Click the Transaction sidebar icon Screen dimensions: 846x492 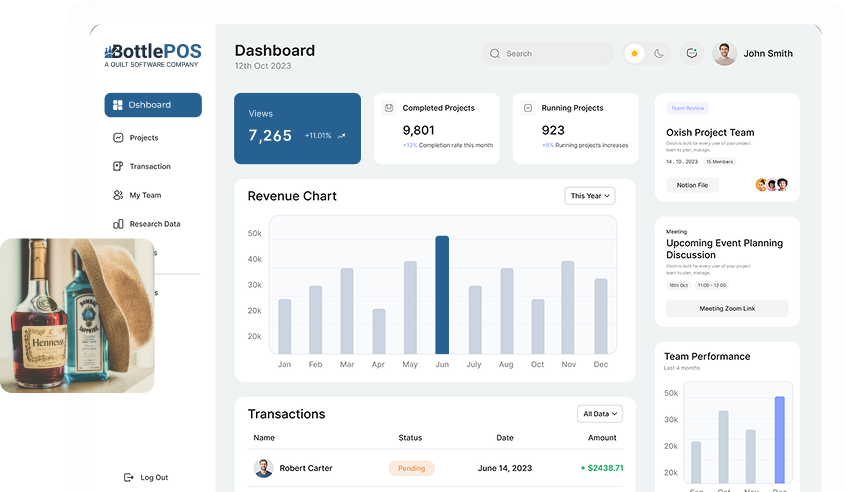(118, 167)
